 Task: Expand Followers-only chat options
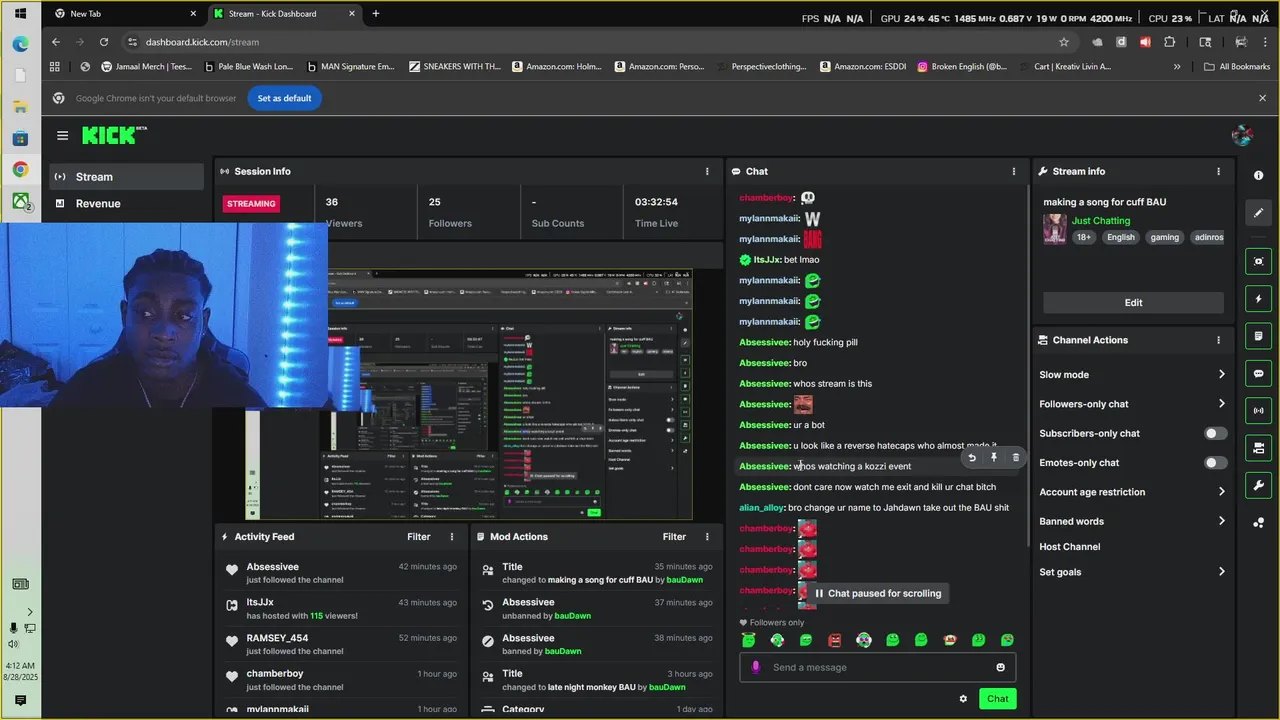point(1132,404)
